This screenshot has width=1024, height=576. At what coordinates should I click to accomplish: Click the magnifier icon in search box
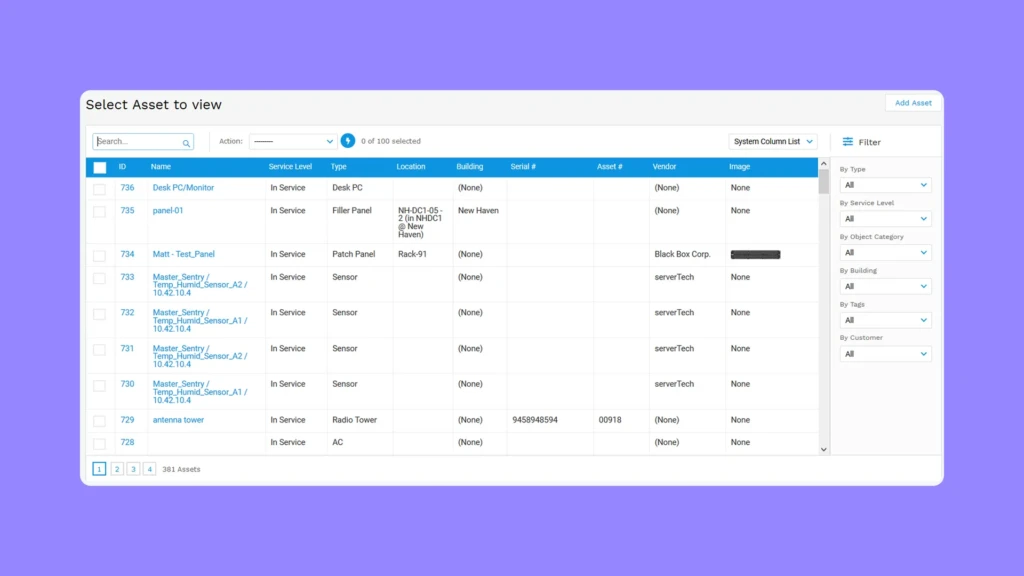pos(186,143)
